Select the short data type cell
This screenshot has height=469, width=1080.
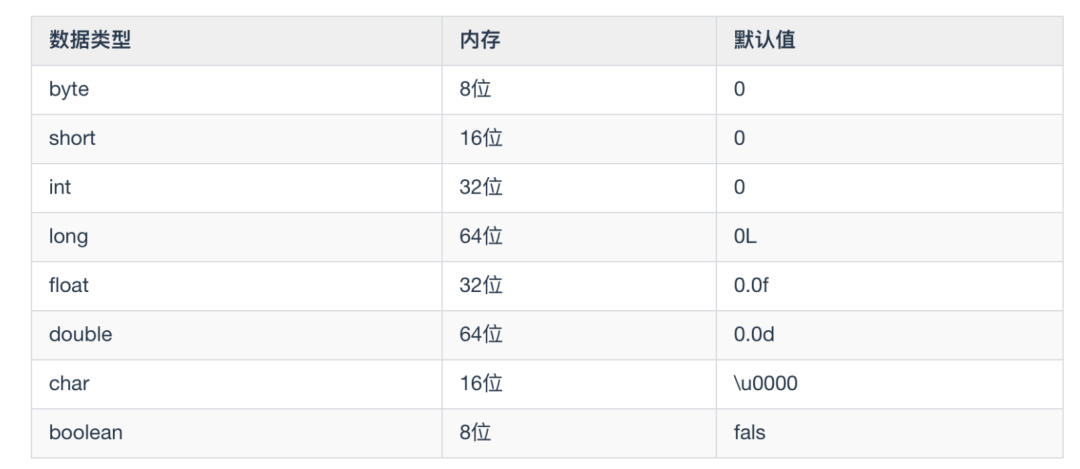click(x=72, y=139)
